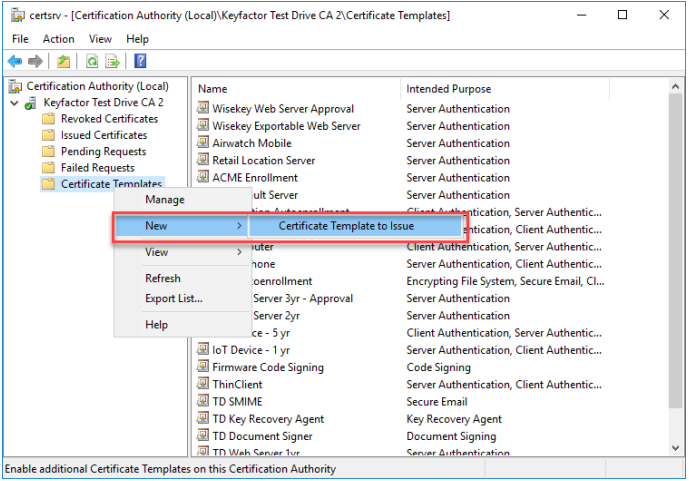Click the TD Document Signer template icon
Viewport: 689px width, 481px height.
pyautogui.click(x=203, y=435)
